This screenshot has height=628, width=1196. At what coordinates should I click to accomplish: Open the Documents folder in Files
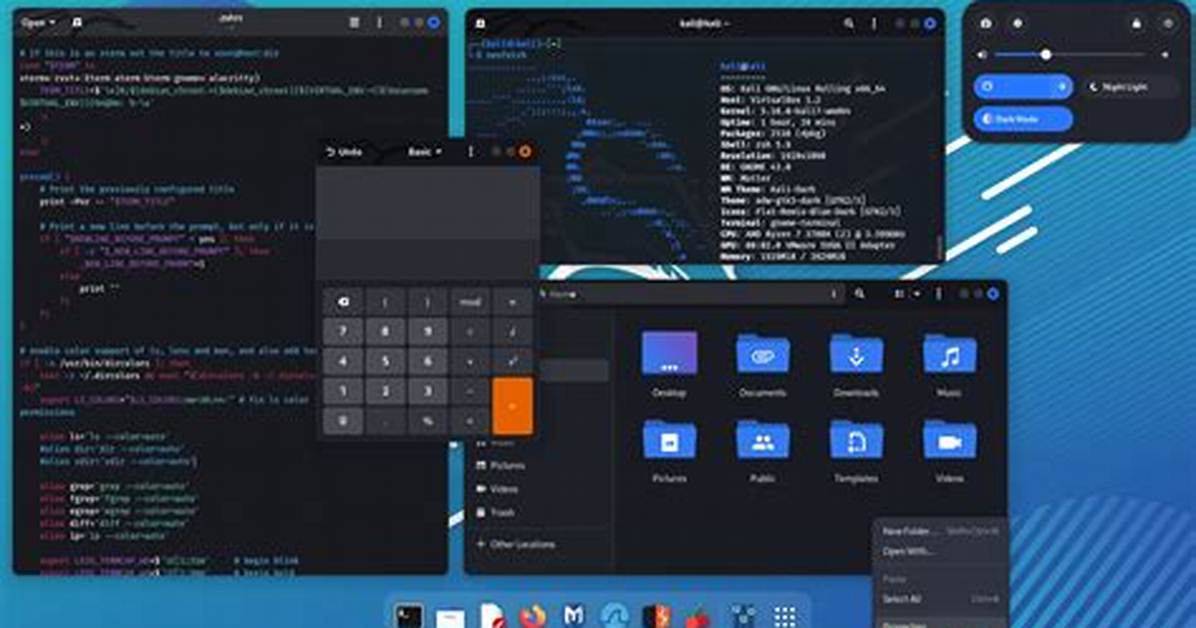(762, 355)
